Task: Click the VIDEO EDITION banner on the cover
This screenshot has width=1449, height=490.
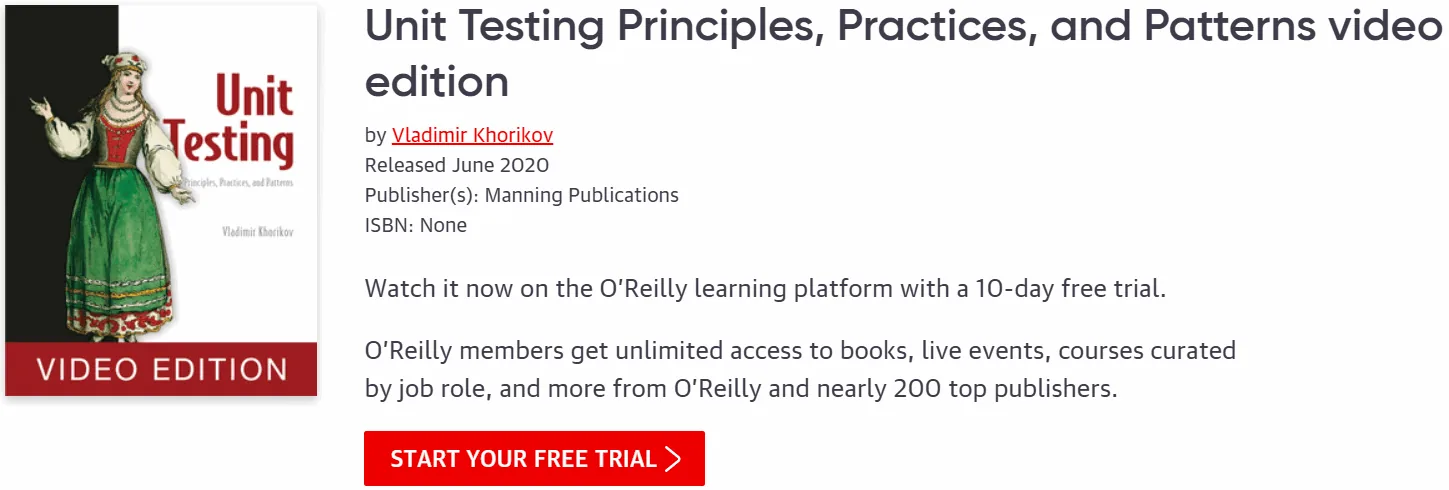Action: pyautogui.click(x=161, y=369)
